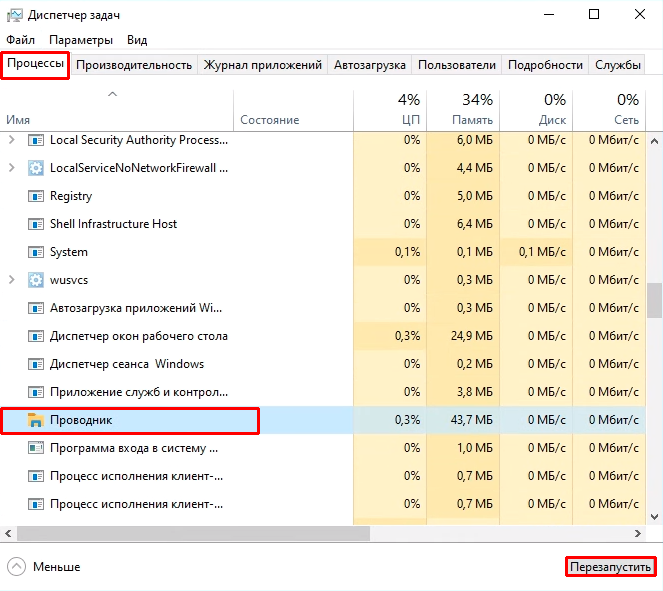Select the Диспетчер сеанса Windows name
The height and width of the screenshot is (591, 663).
pos(127,364)
